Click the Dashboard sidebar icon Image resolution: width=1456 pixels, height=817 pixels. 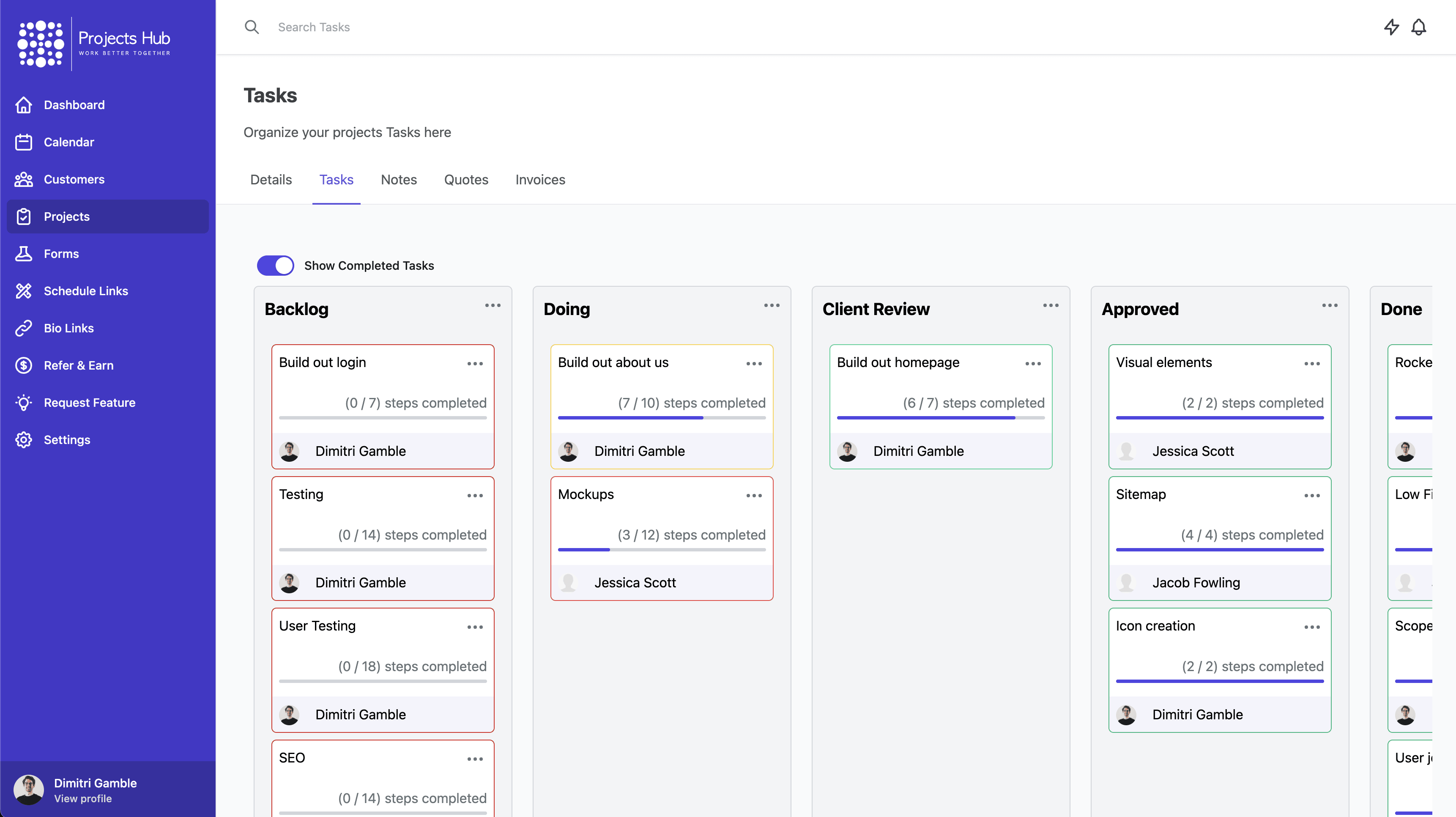25,104
